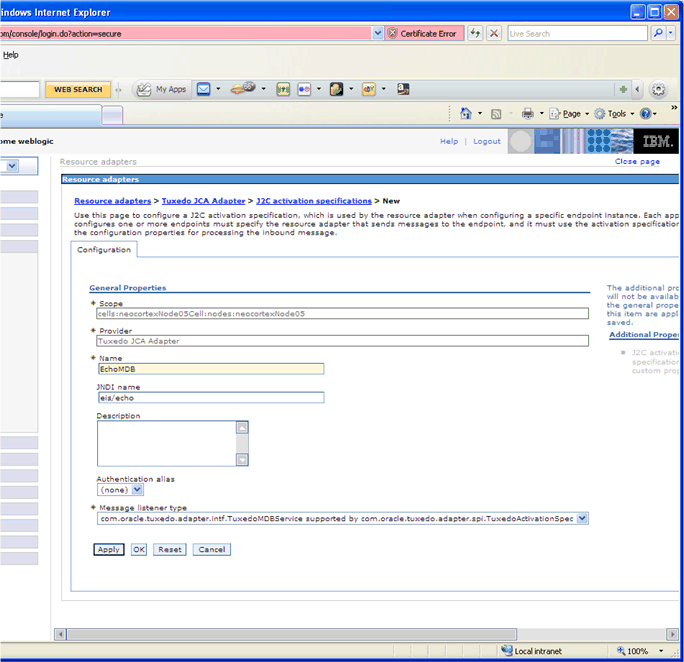Click the Live Search magnifier icon
Viewport: 684px width, 662px height.
coord(658,33)
